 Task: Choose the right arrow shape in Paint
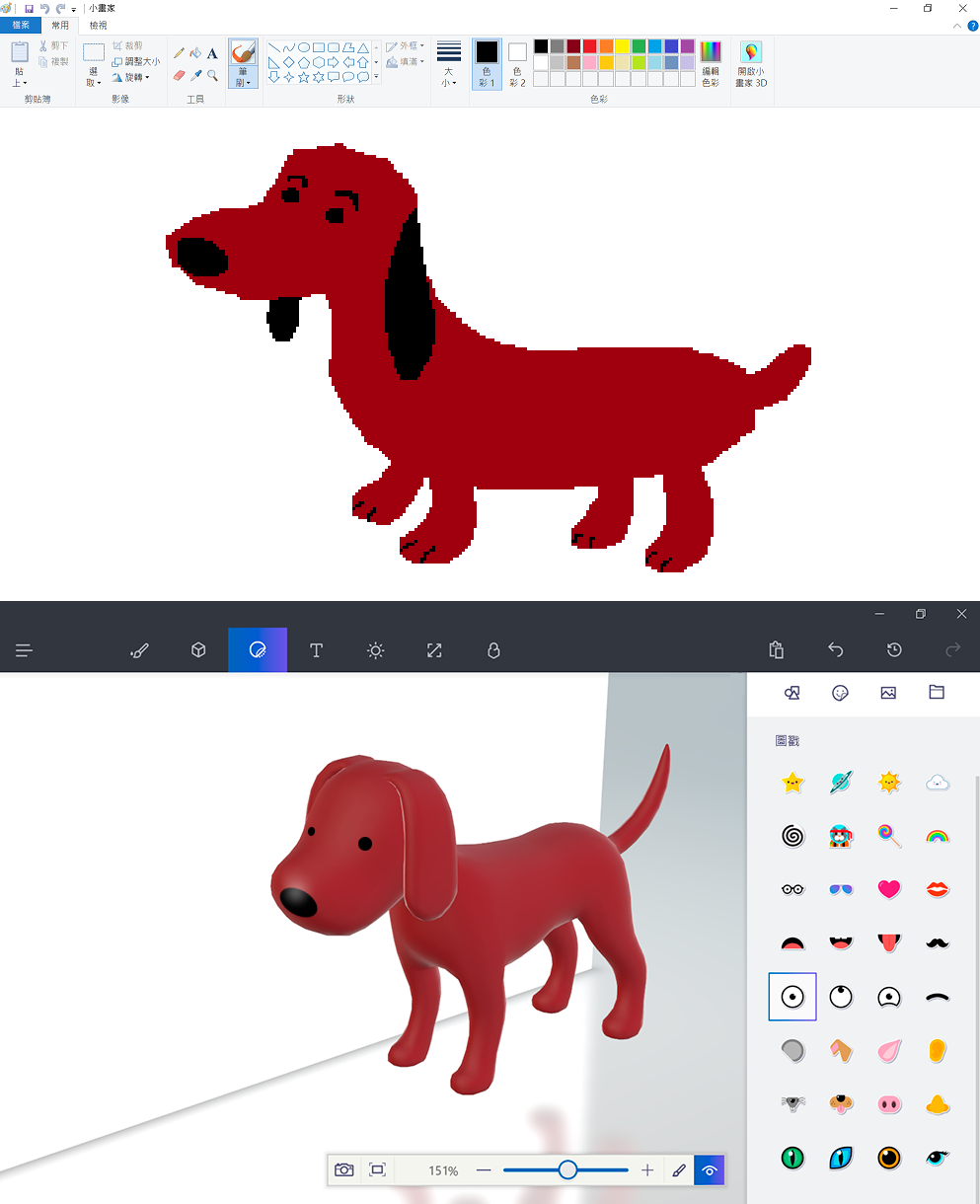tap(334, 61)
